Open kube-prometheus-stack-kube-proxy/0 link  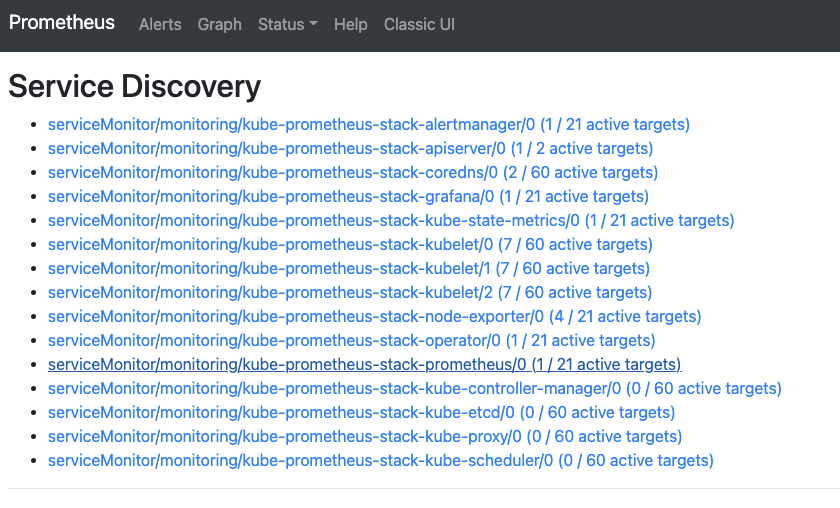(365, 437)
